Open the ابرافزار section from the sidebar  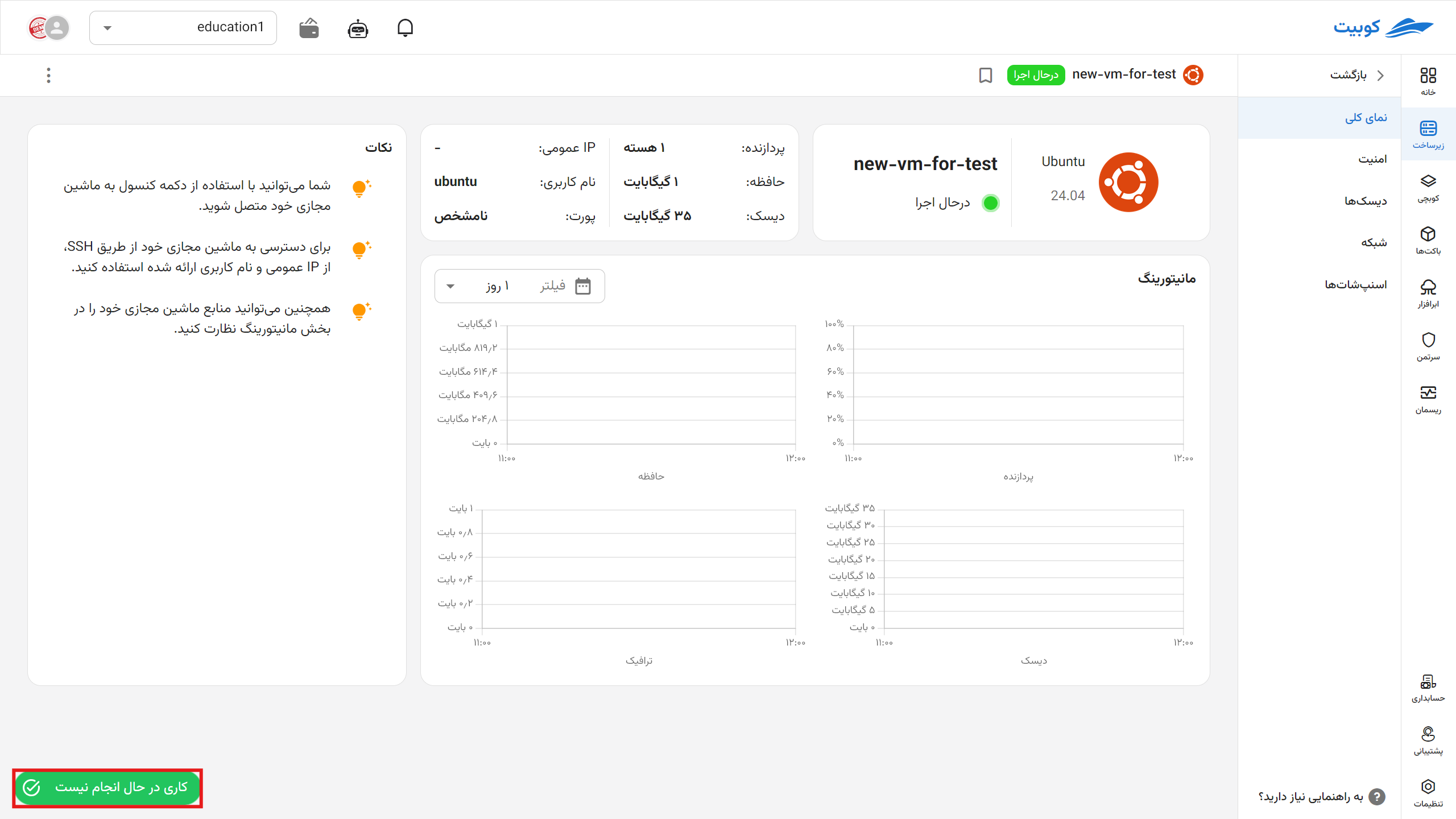coord(1429,291)
